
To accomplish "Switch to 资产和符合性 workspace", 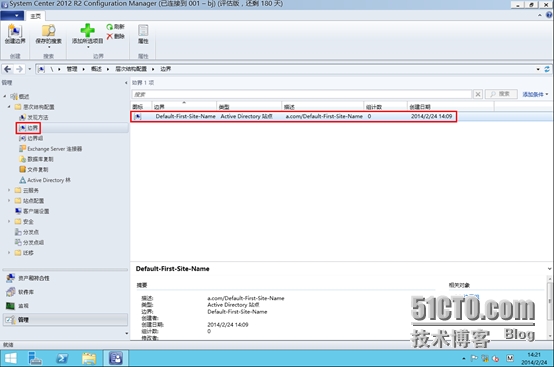I will pos(65,278).
